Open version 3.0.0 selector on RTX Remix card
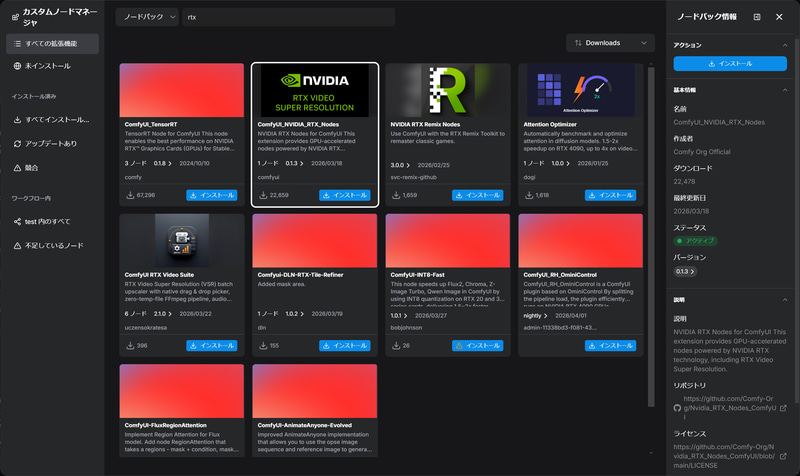 (x=401, y=165)
